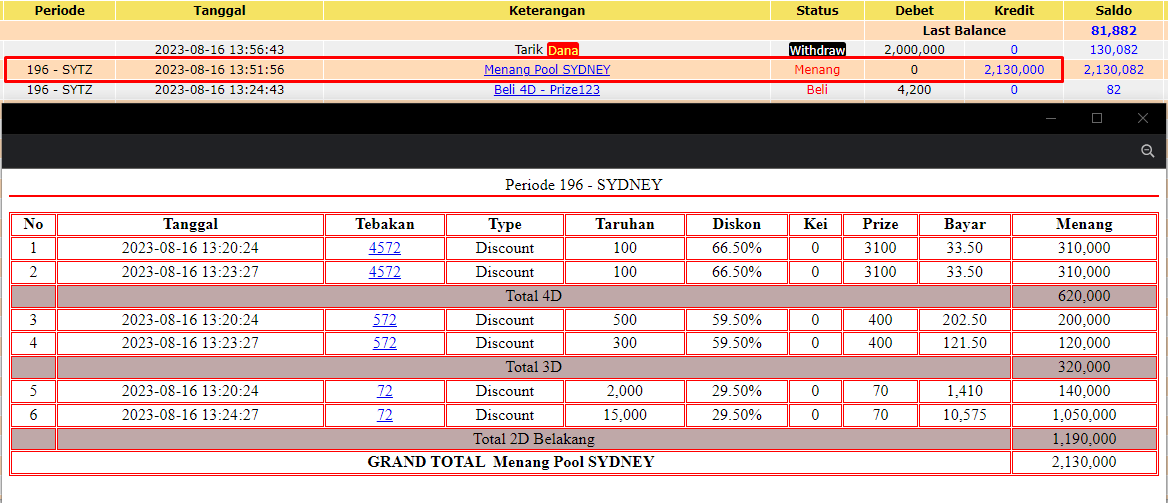Click date 2023-08-16 13:24:27 in popup
This screenshot has width=1168, height=503.
click(190, 415)
